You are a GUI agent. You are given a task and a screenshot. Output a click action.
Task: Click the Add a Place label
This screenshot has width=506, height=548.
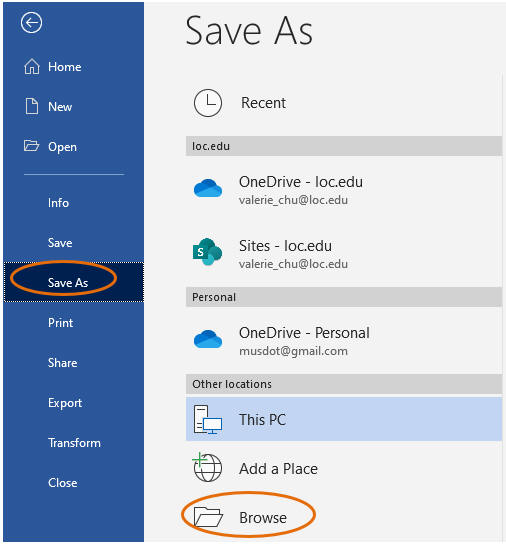coord(279,469)
